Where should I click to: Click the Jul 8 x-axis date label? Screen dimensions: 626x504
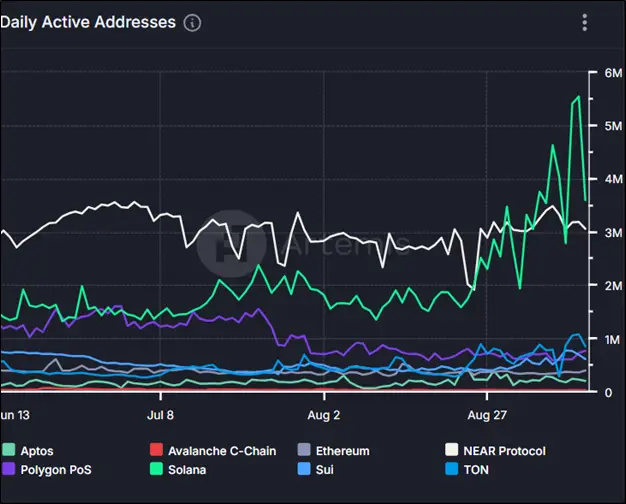[x=160, y=413]
